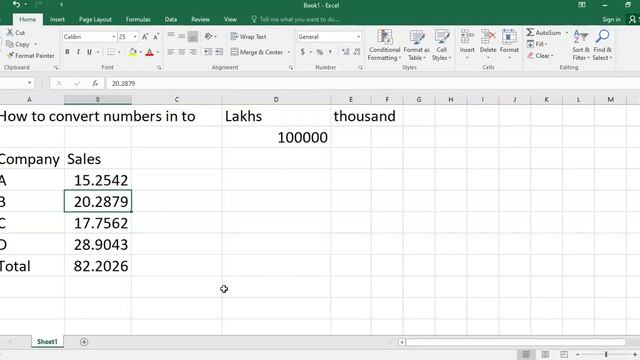The height and width of the screenshot is (360, 640).
Task: Open Cell Styles gallery
Action: coord(441,45)
